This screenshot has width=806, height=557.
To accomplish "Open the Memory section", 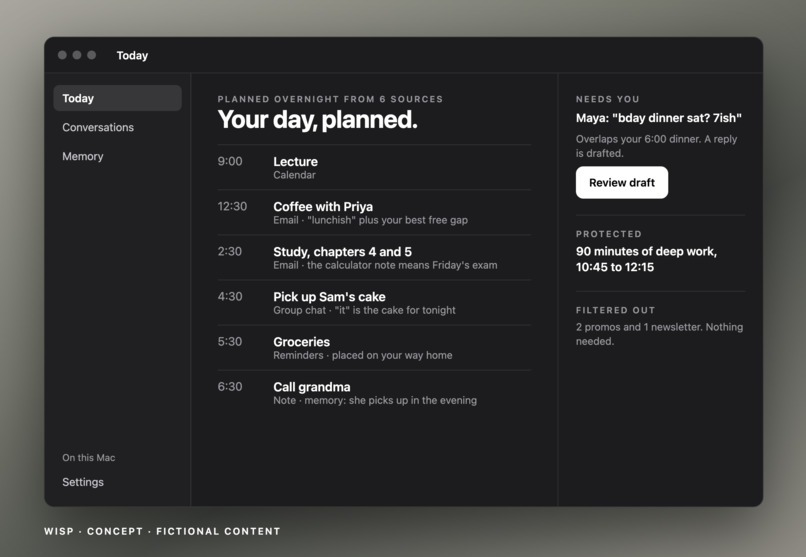I will pos(83,156).
